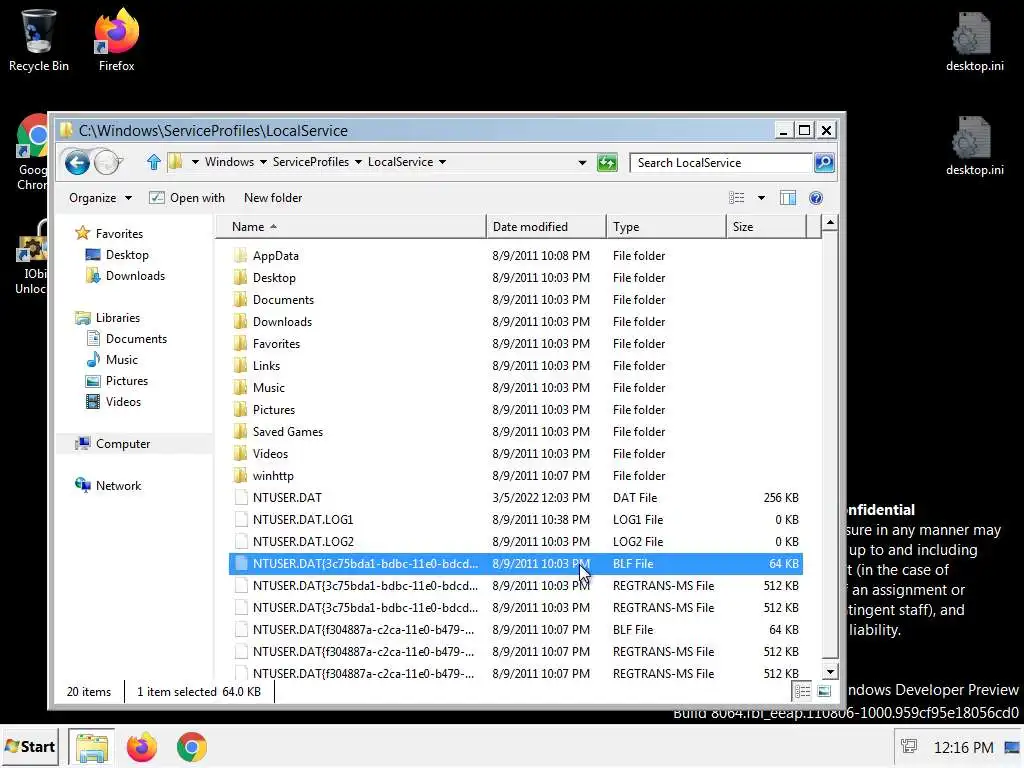
Task: Click New folder button
Action: (273, 198)
